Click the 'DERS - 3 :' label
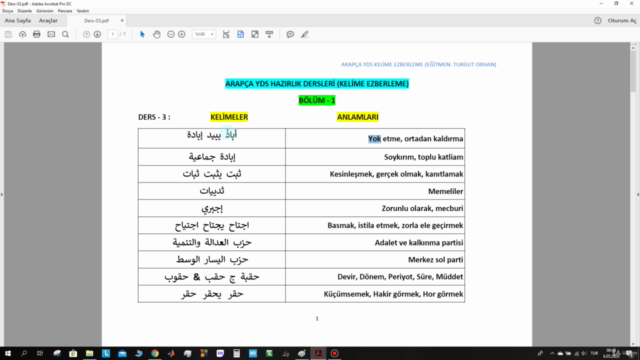640x360 pixels. coord(154,117)
